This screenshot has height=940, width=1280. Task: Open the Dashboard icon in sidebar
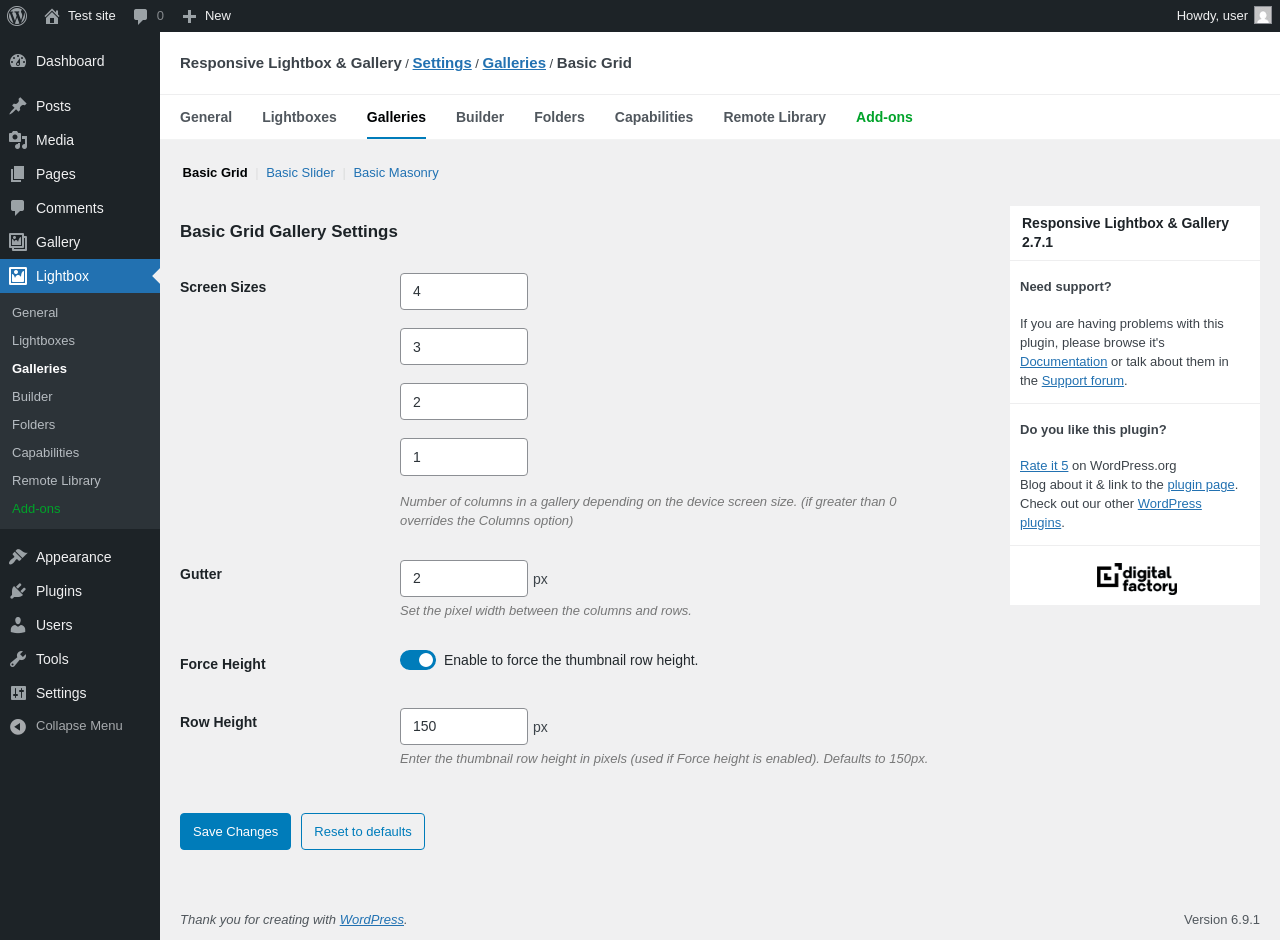[x=18, y=61]
